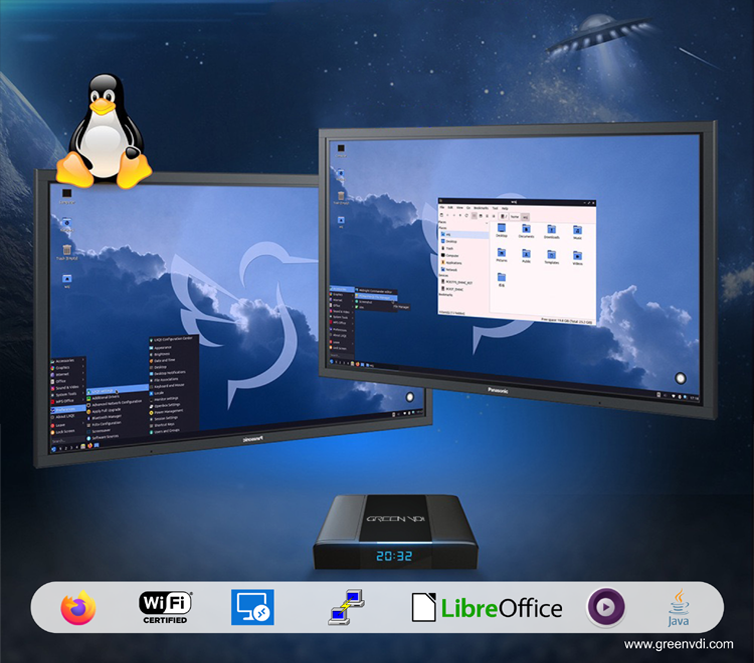Select Computer in file manager Places sidebar

tap(464, 255)
